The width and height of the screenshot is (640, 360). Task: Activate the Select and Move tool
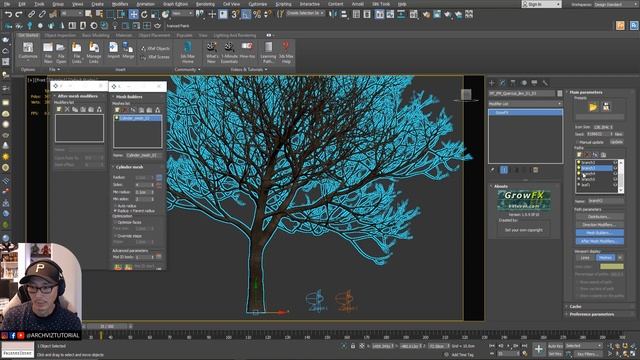133,14
